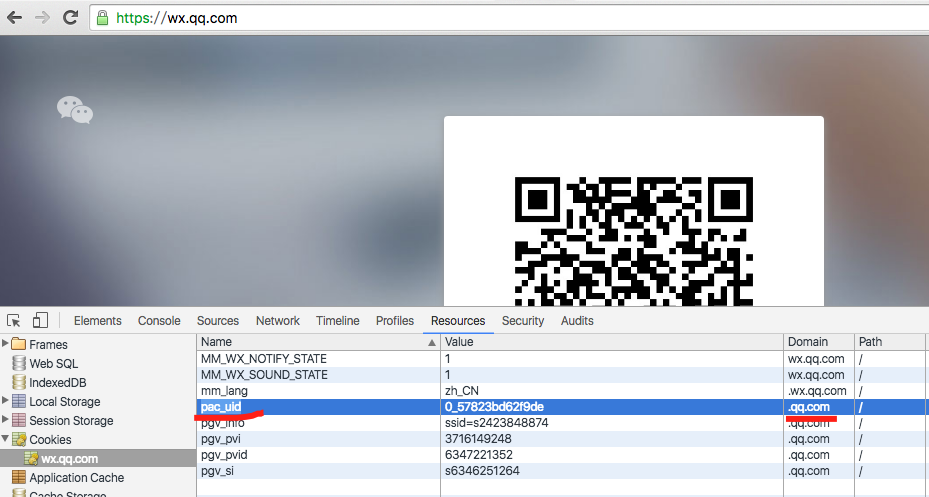Toggle device mode icon in DevTools
Viewport: 929px width, 497px height.
pyautogui.click(x=40, y=320)
